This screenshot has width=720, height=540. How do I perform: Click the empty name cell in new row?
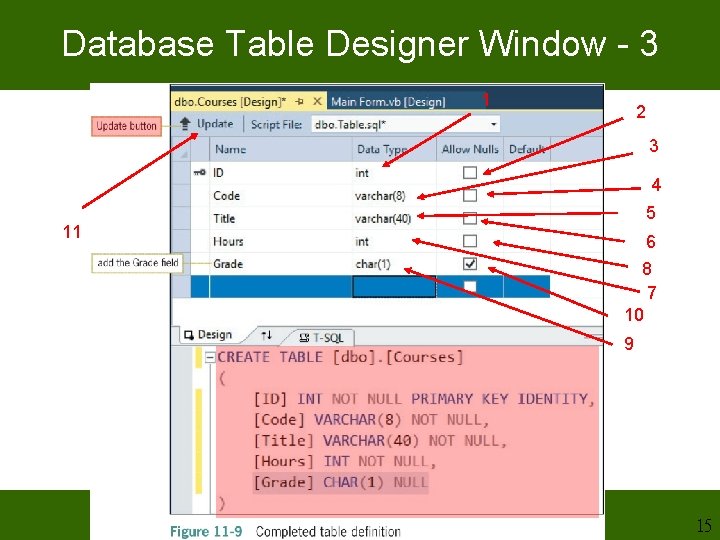281,287
